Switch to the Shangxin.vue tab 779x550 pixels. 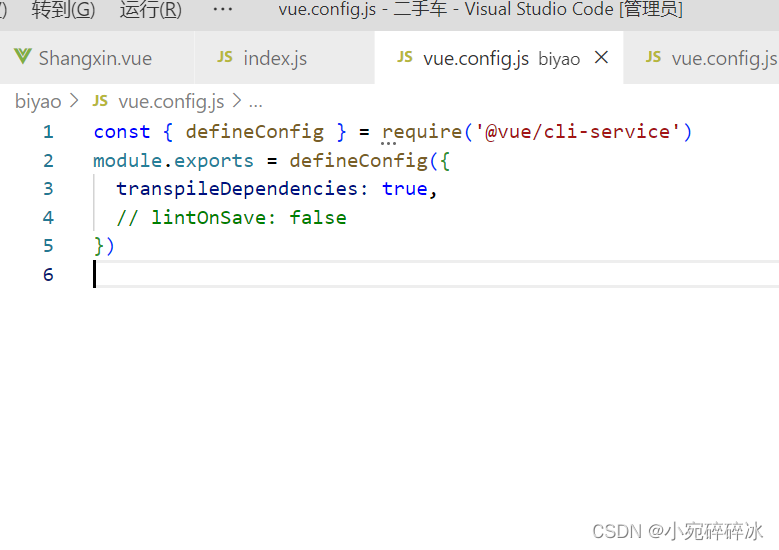pos(96,58)
